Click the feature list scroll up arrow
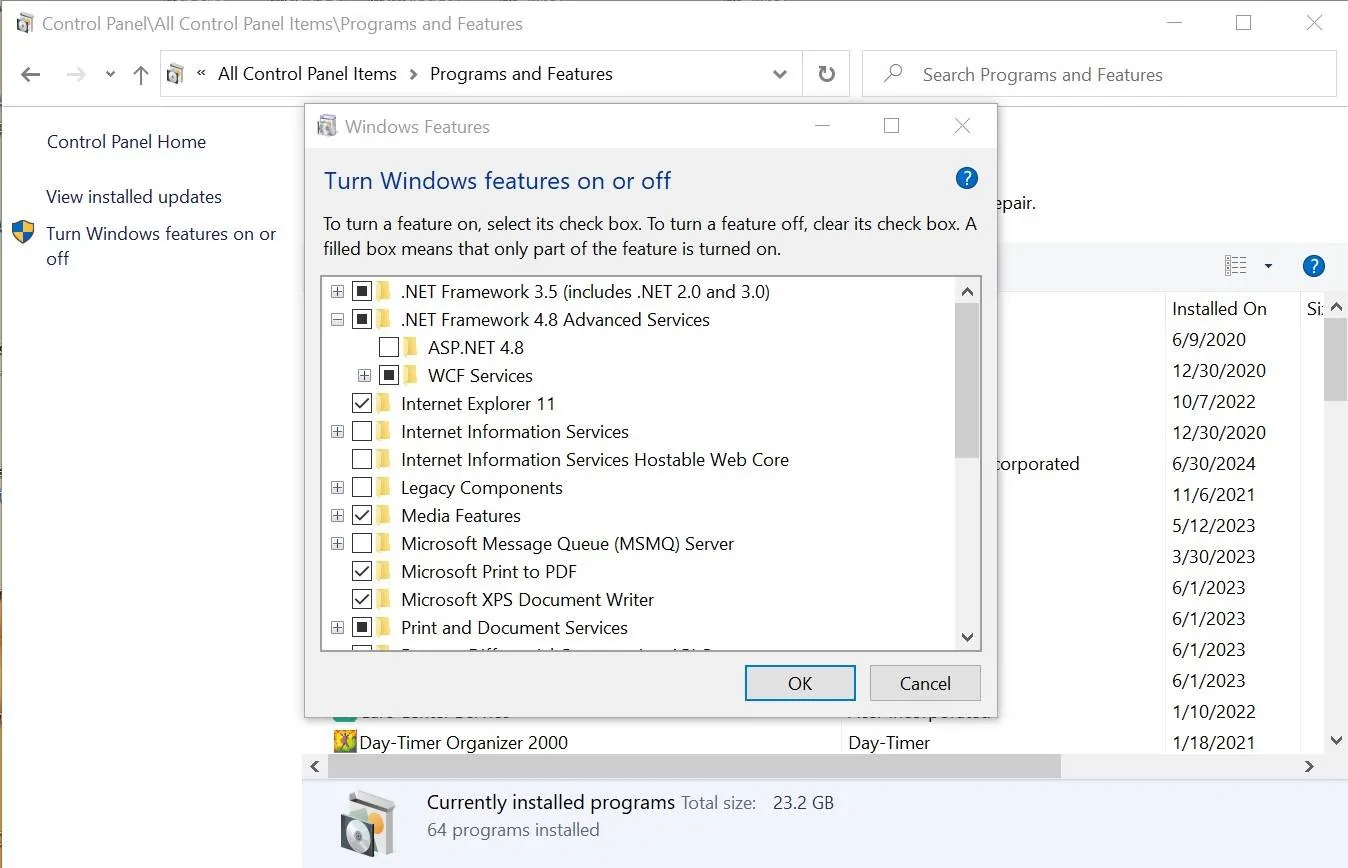 [x=967, y=291]
